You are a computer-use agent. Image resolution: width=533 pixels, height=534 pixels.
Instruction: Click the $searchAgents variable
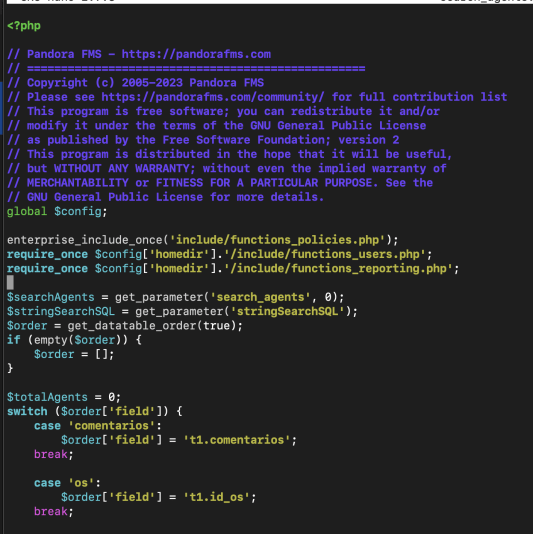[x=50, y=297]
